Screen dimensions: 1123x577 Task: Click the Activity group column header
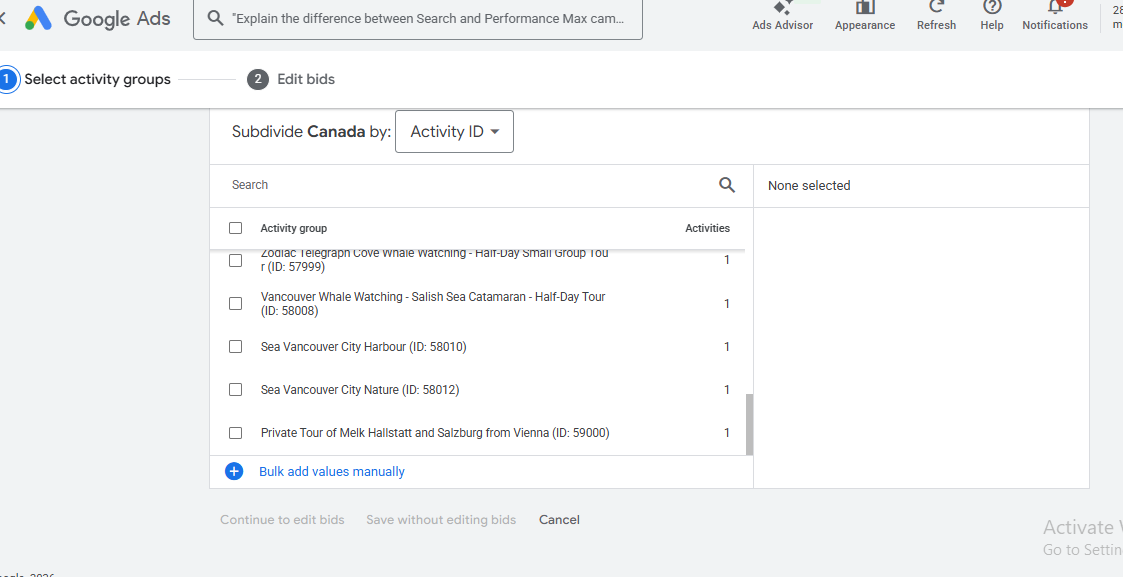coord(294,228)
